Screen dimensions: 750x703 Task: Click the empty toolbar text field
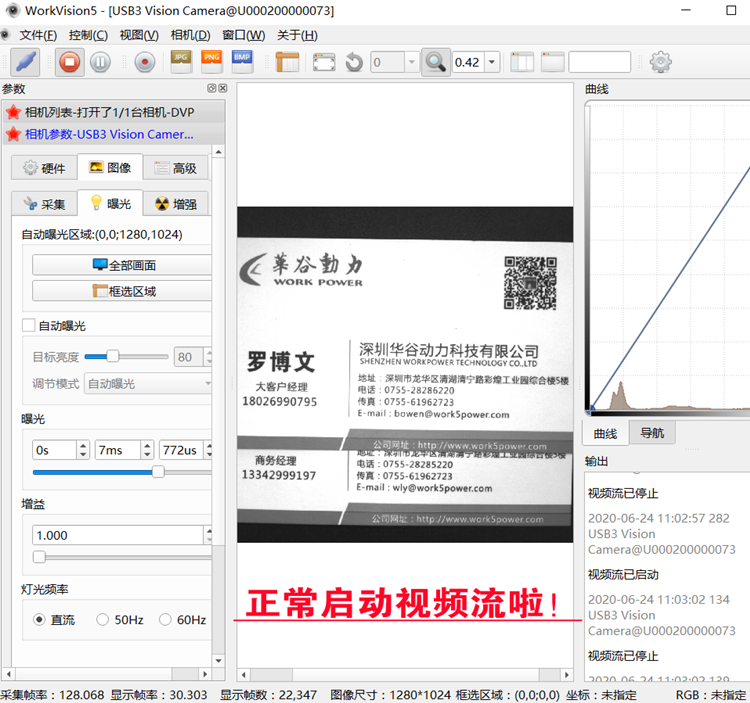[x=599, y=62]
